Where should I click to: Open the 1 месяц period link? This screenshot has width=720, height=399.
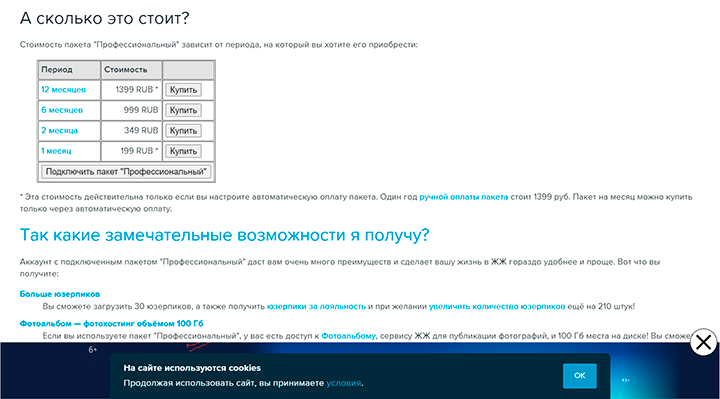(x=56, y=151)
